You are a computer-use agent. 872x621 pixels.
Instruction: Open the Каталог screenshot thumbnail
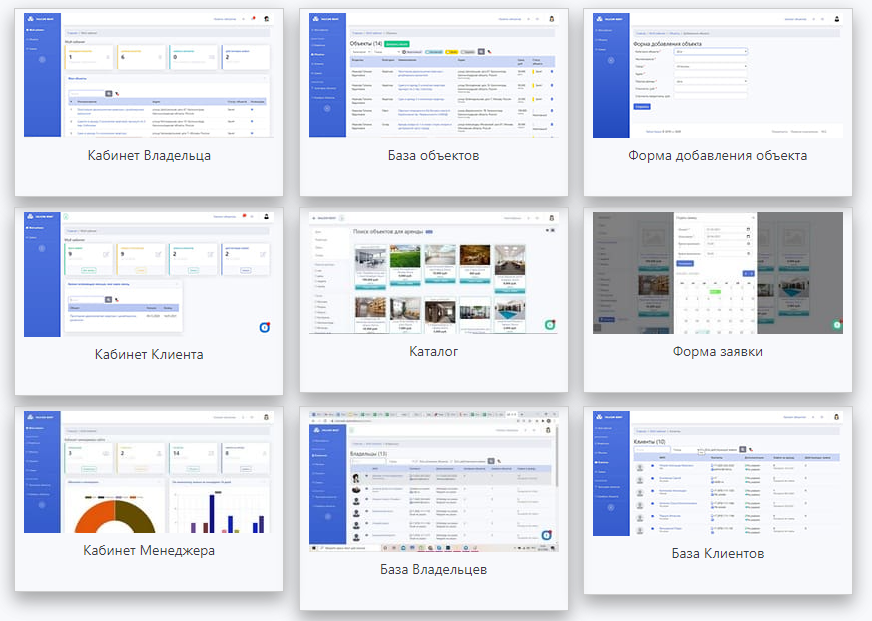(x=433, y=272)
